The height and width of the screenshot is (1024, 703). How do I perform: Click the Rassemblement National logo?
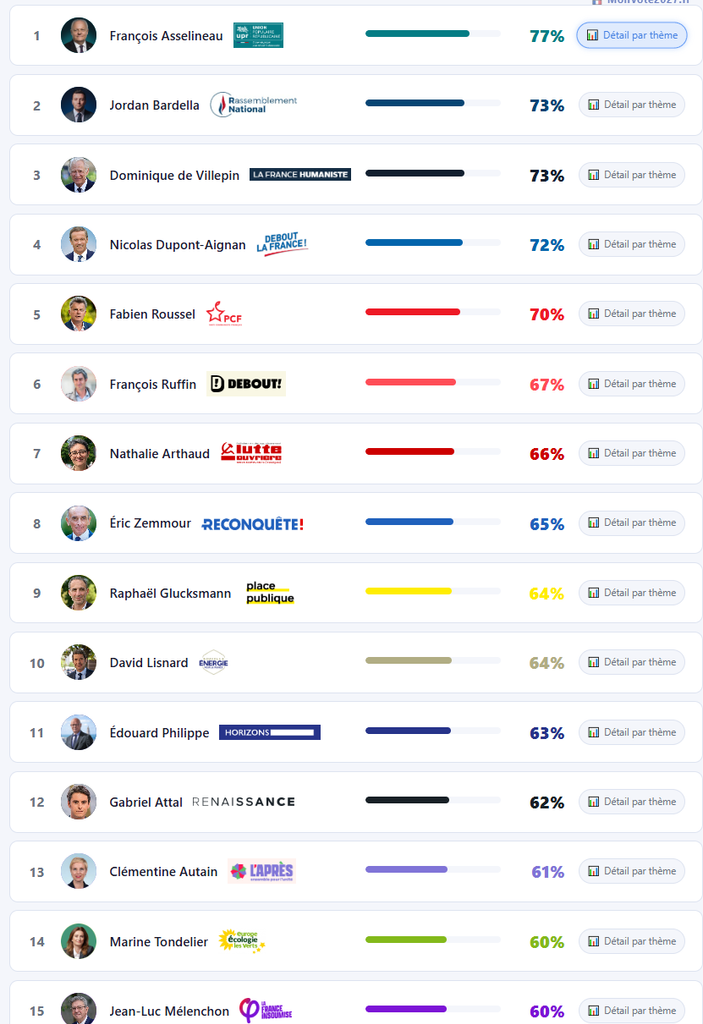point(254,105)
